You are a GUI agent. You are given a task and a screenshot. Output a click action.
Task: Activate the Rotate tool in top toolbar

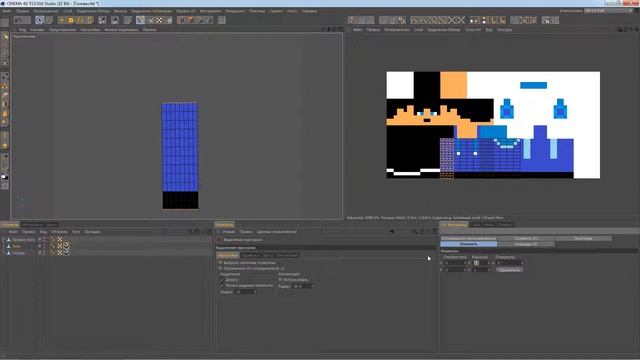click(x=80, y=20)
